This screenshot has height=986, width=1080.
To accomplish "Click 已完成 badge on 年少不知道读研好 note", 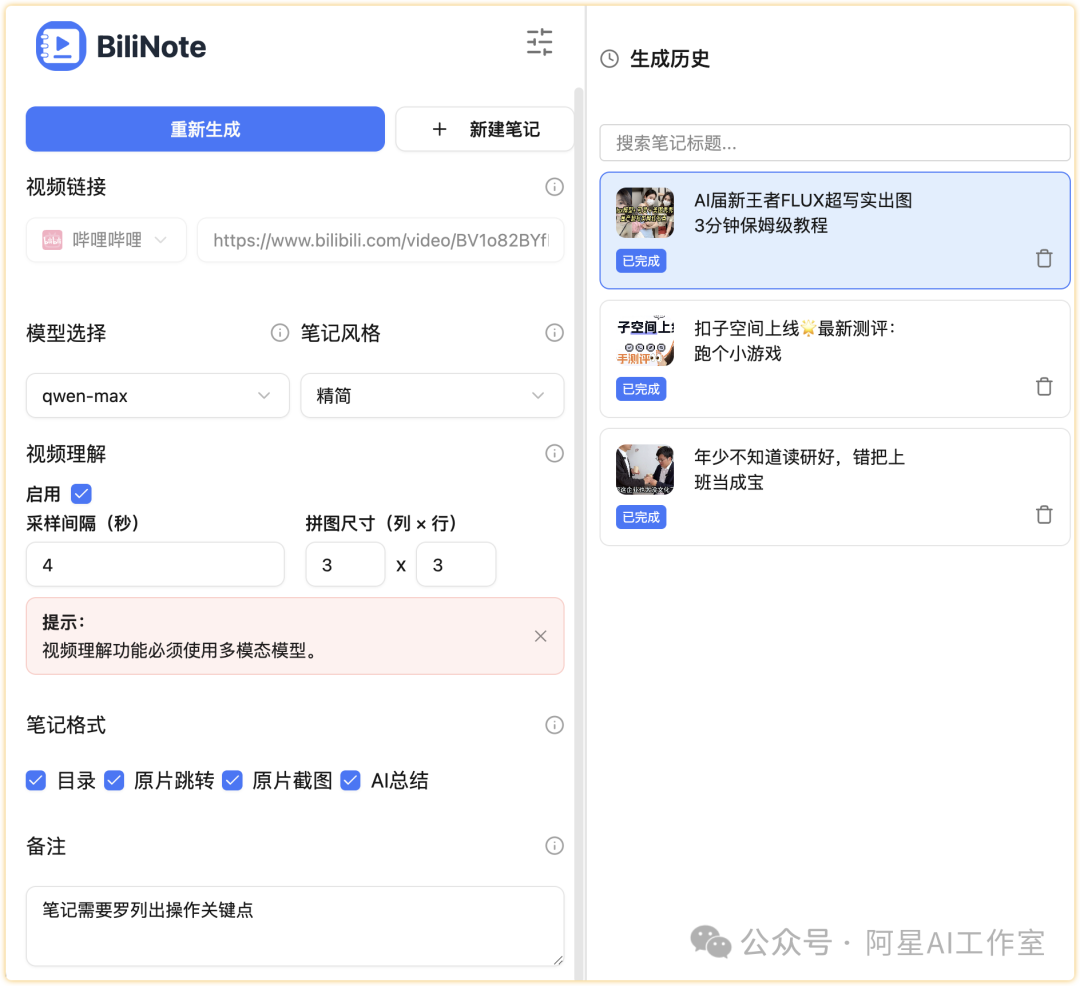I will 641,517.
